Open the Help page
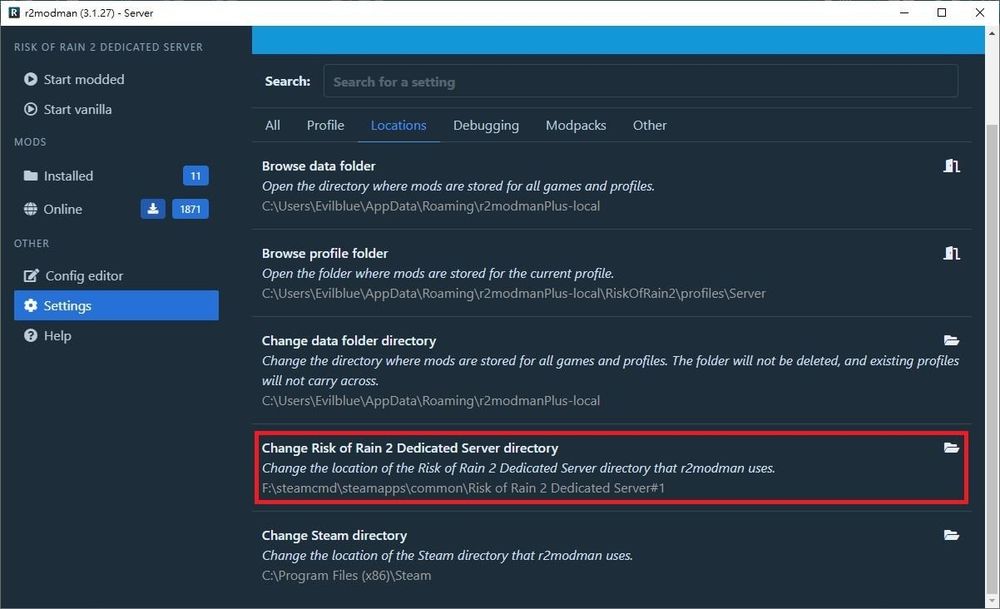Image resolution: width=1000 pixels, height=609 pixels. 57,336
